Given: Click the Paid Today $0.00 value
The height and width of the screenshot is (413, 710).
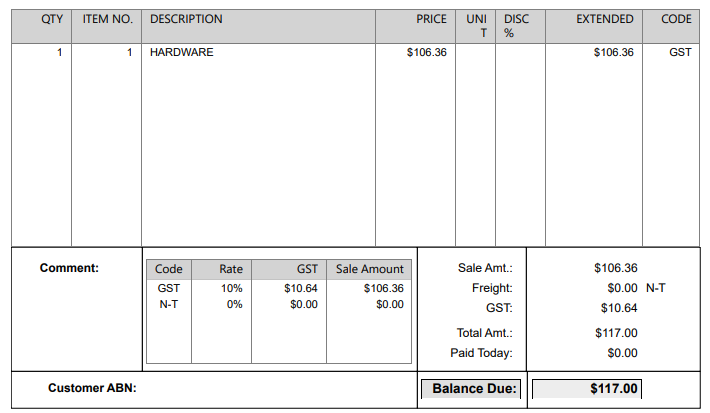Looking at the screenshot, I should coord(622,353).
